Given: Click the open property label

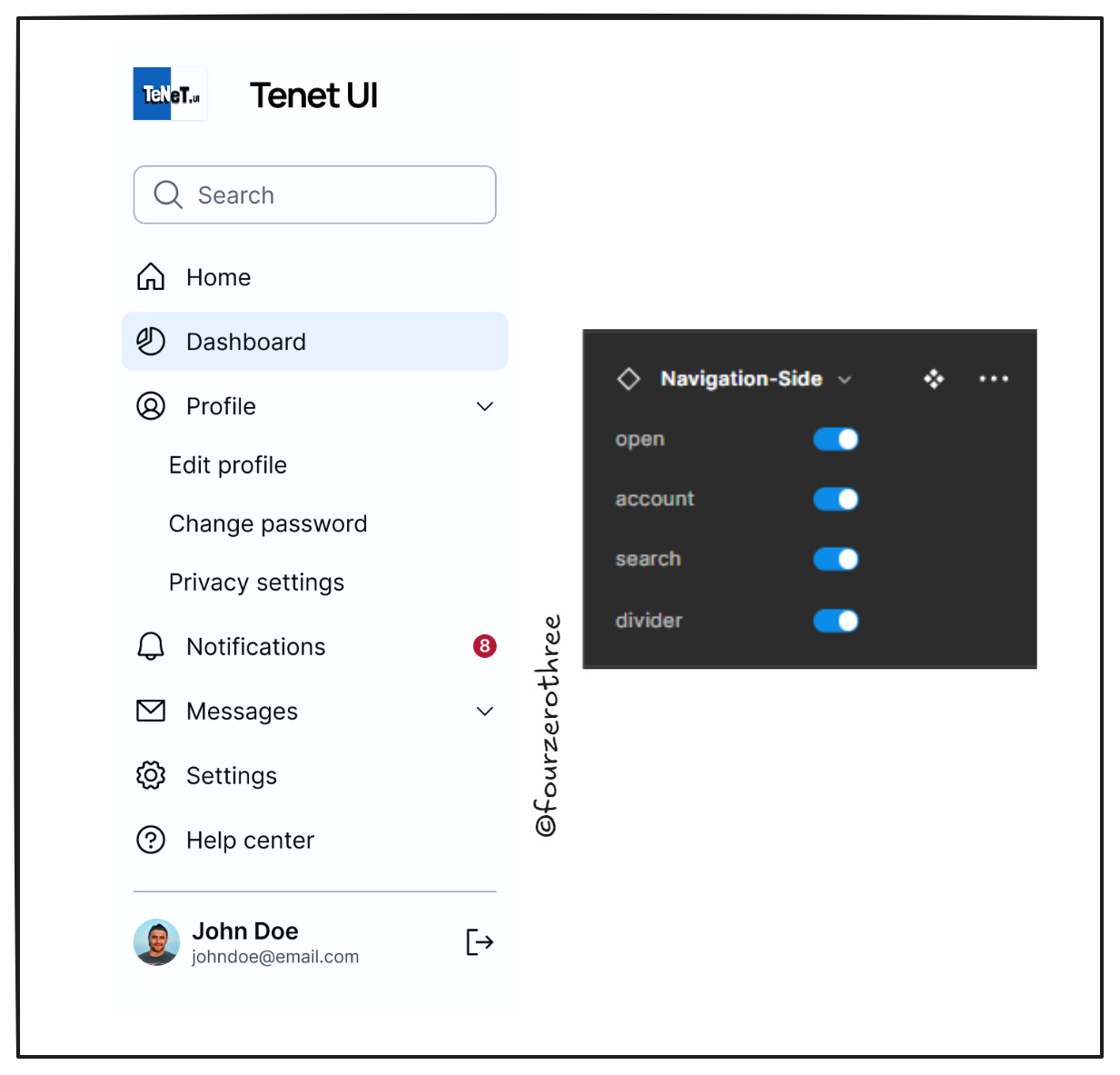Looking at the screenshot, I should click(639, 440).
